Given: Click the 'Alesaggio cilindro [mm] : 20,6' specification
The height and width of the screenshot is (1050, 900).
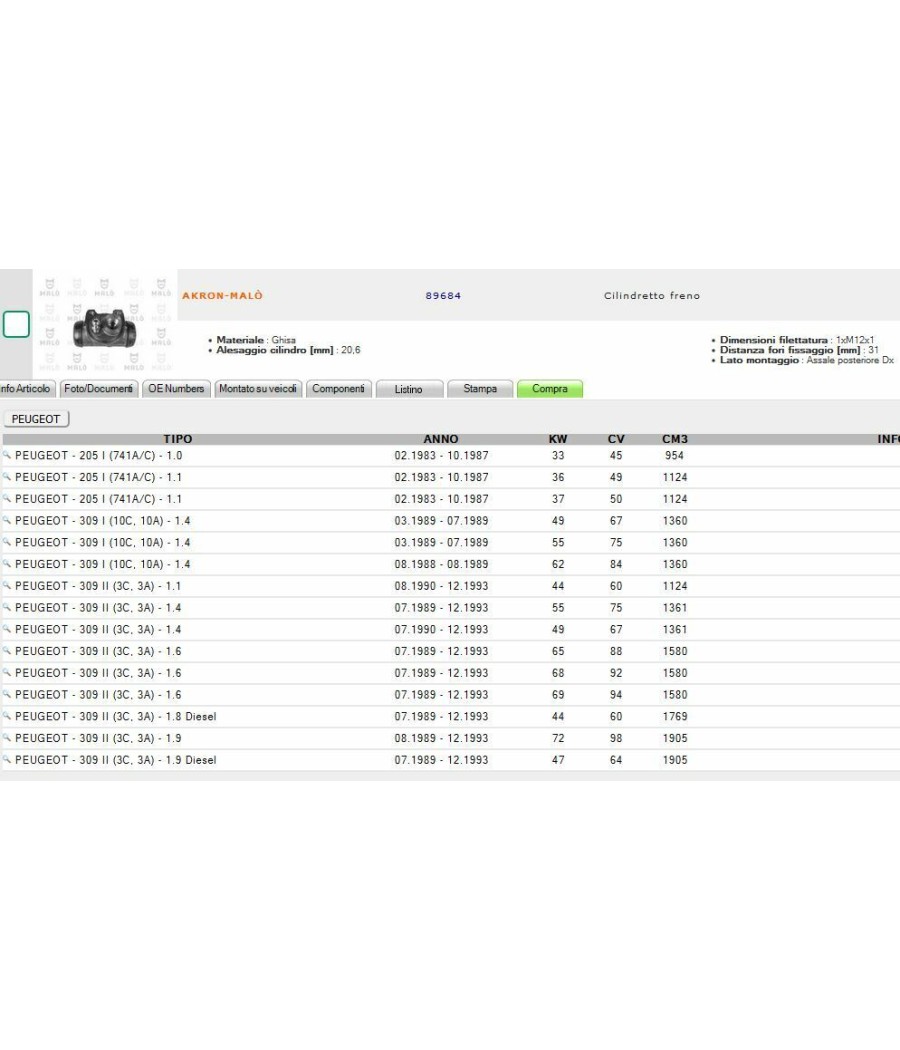Looking at the screenshot, I should (288, 350).
